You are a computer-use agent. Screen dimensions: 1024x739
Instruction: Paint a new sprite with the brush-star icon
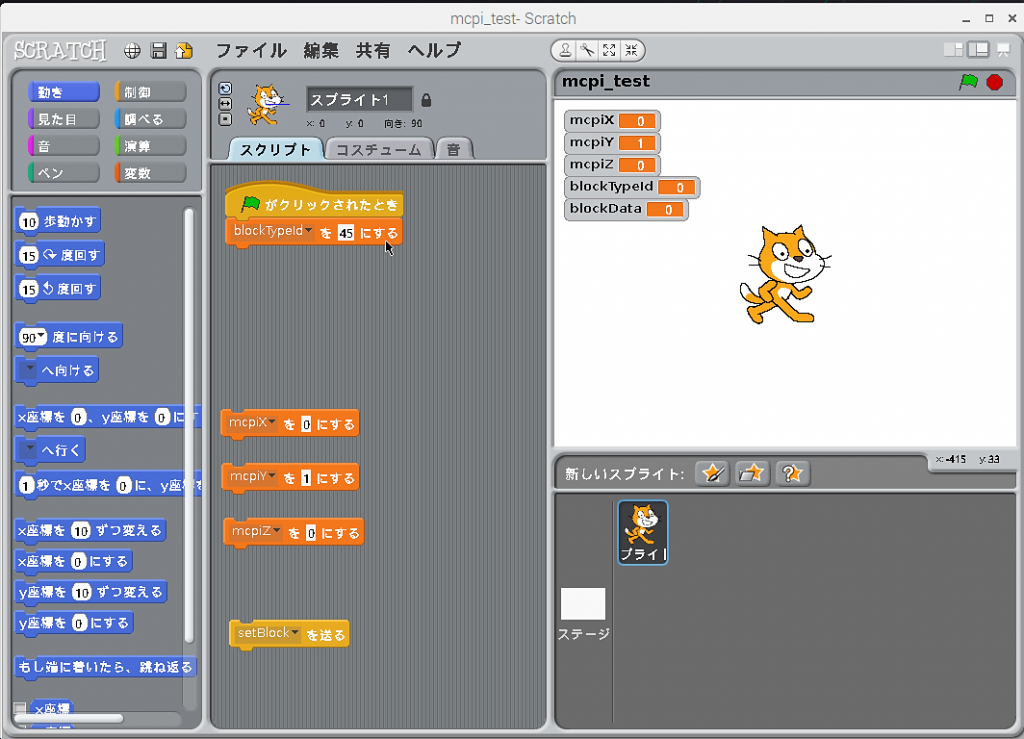711,473
